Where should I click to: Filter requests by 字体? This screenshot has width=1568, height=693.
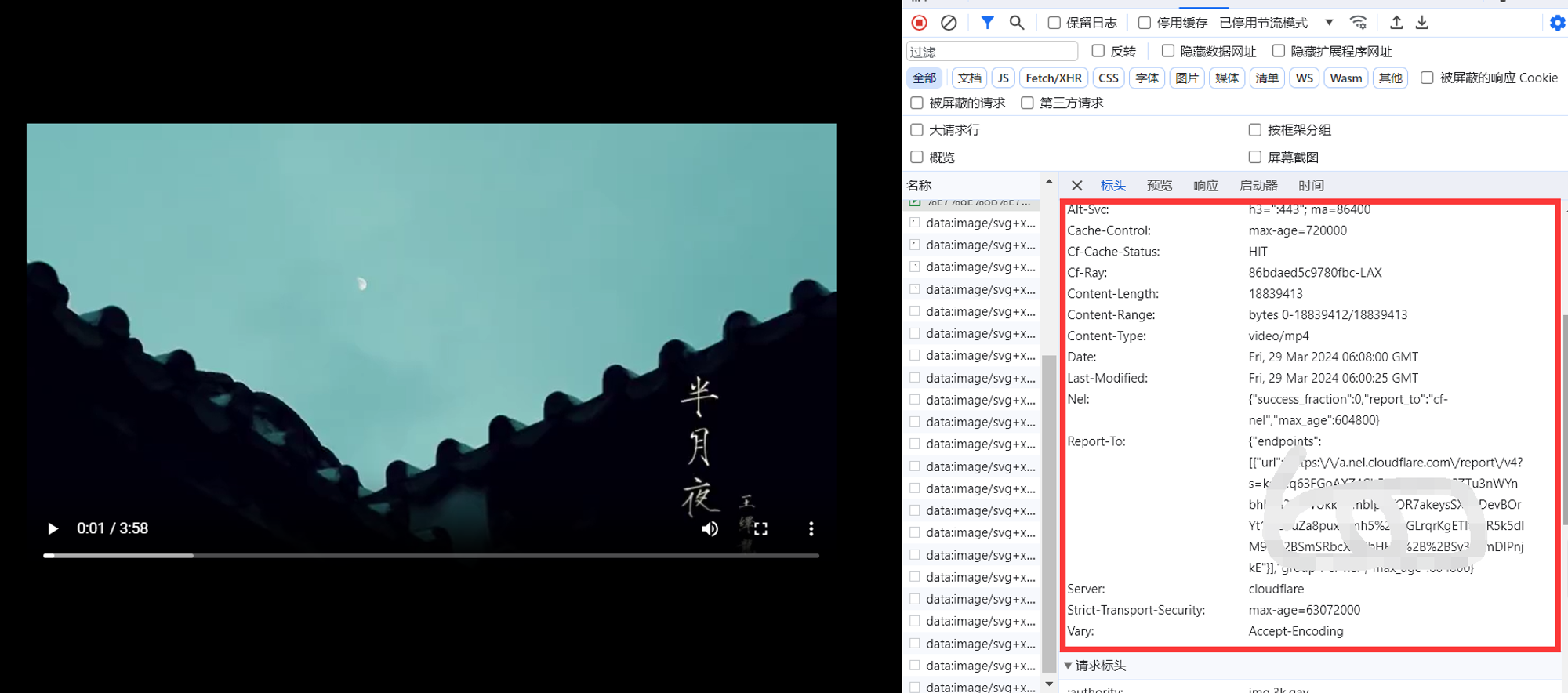[1147, 78]
